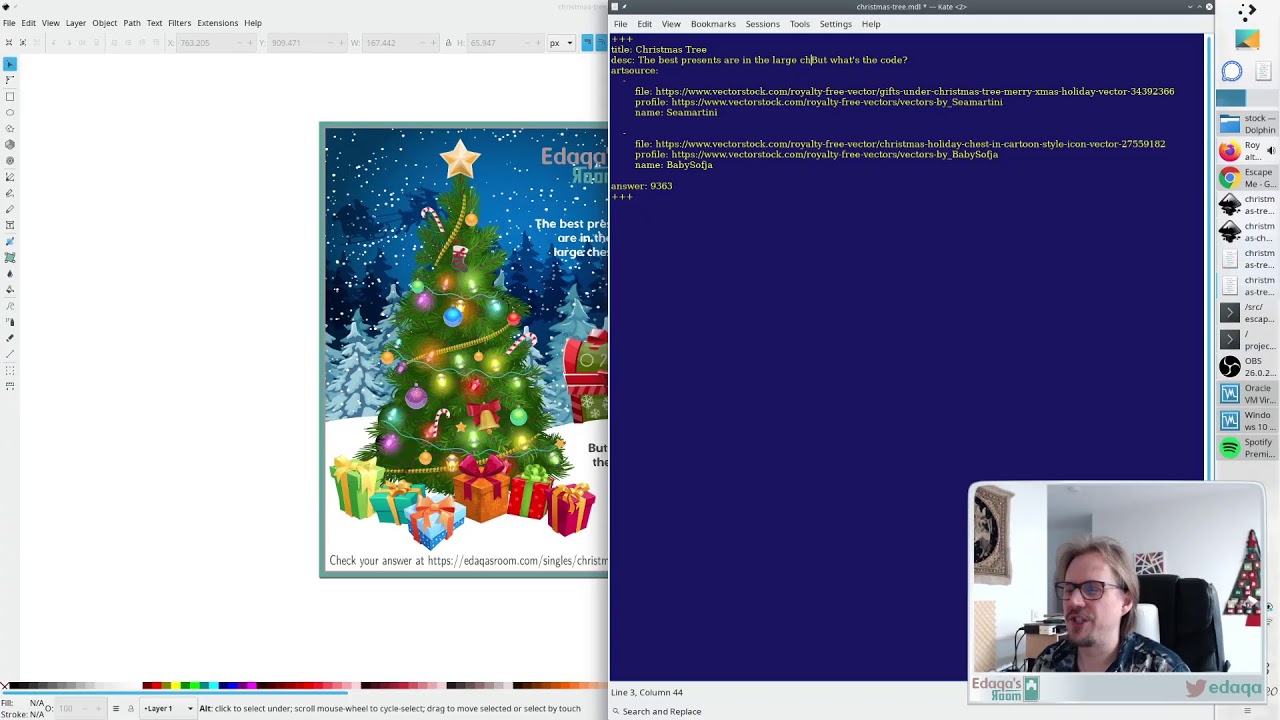1280x720 pixels.
Task: Choose the Ellipse tool in Inkscape
Action: point(10,112)
